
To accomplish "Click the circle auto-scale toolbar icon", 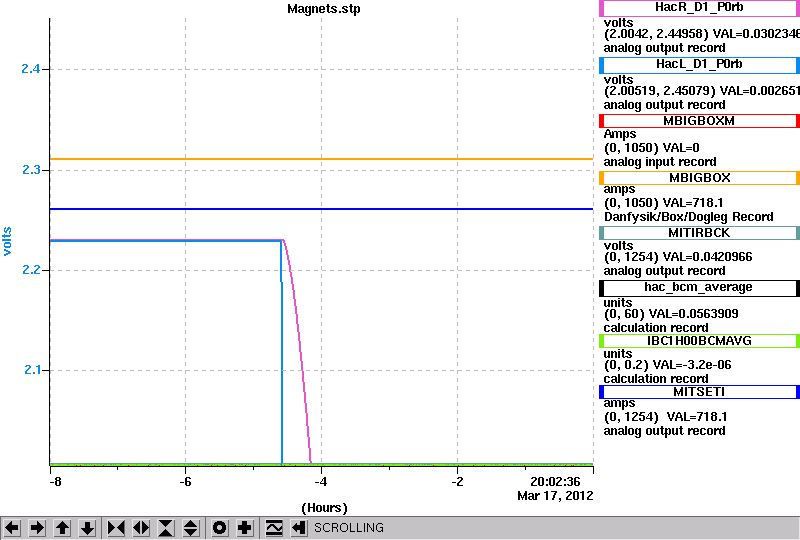I will pos(219,527).
